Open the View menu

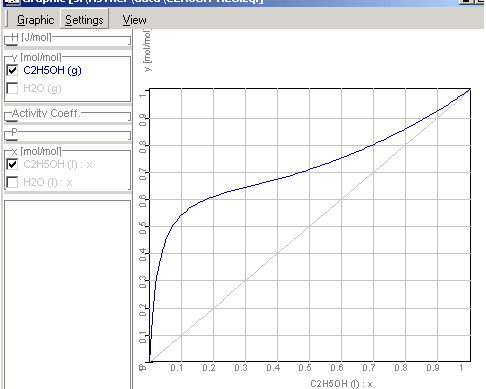point(134,20)
